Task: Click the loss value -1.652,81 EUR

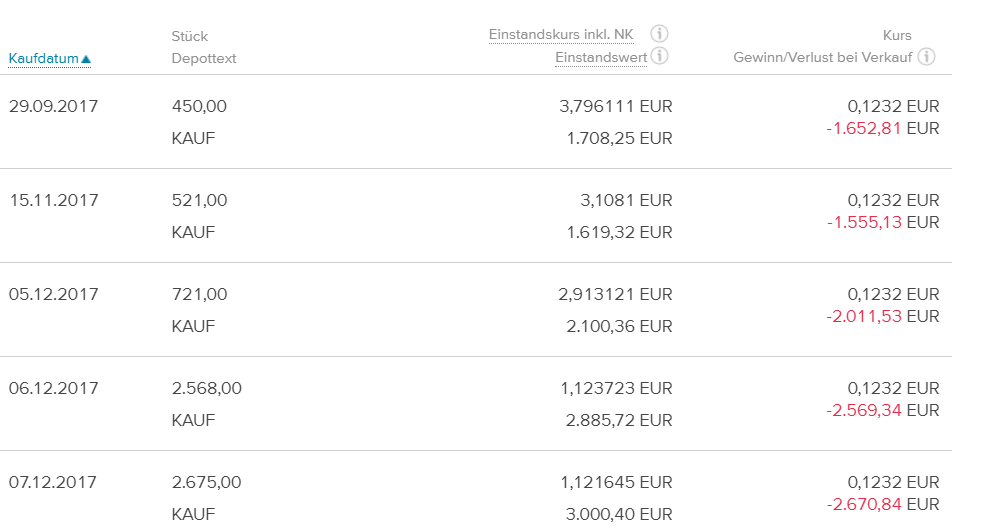Action: pyautogui.click(x=882, y=128)
